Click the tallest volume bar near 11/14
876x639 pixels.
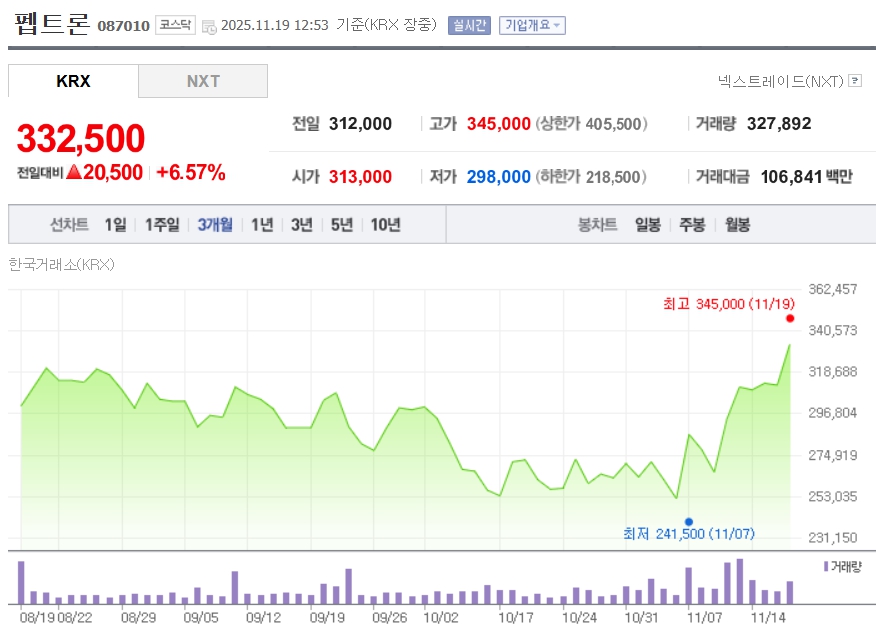pos(739,581)
